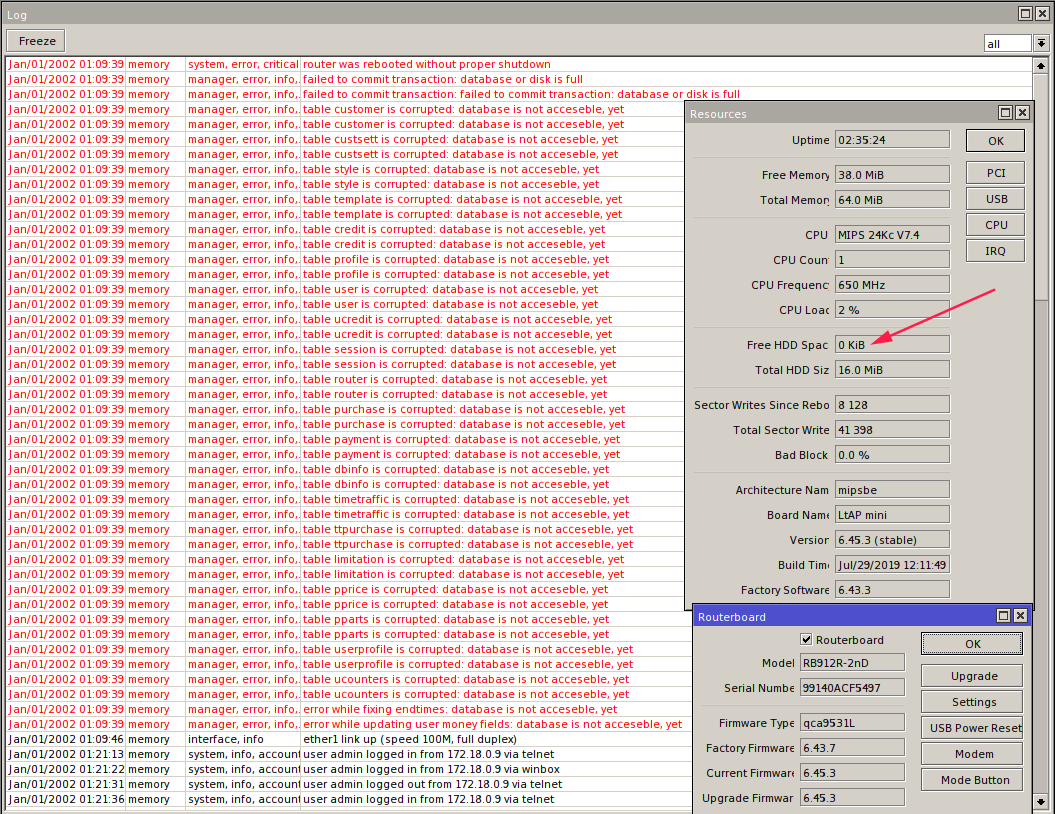Click the Uptime field showing 02:35:24

pos(892,140)
